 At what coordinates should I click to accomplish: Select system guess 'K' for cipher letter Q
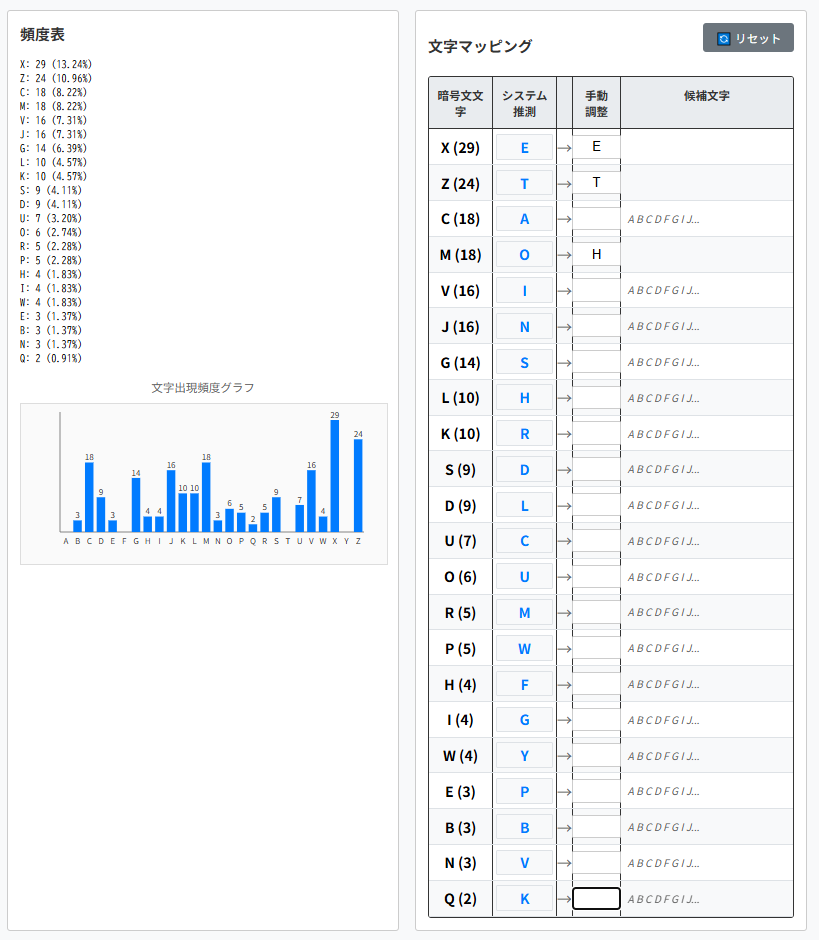[x=524, y=899]
